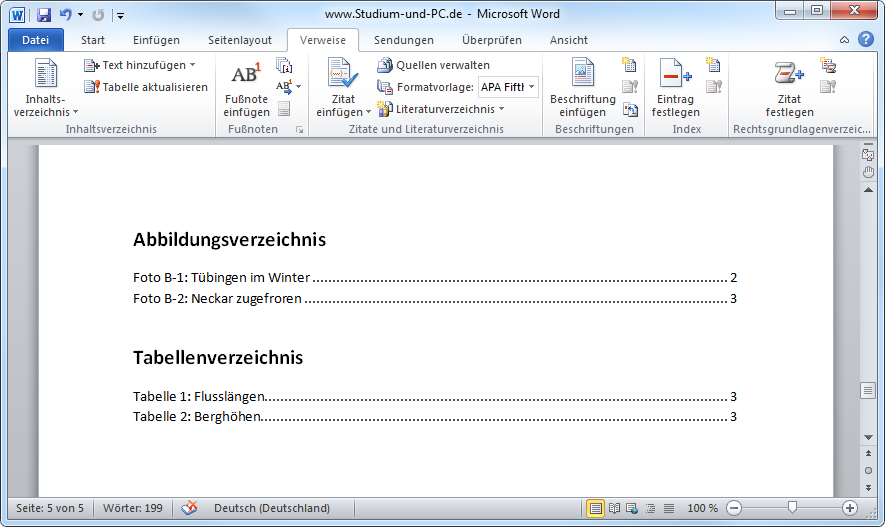Switch to Outline view
885x527 pixels.
click(650, 508)
